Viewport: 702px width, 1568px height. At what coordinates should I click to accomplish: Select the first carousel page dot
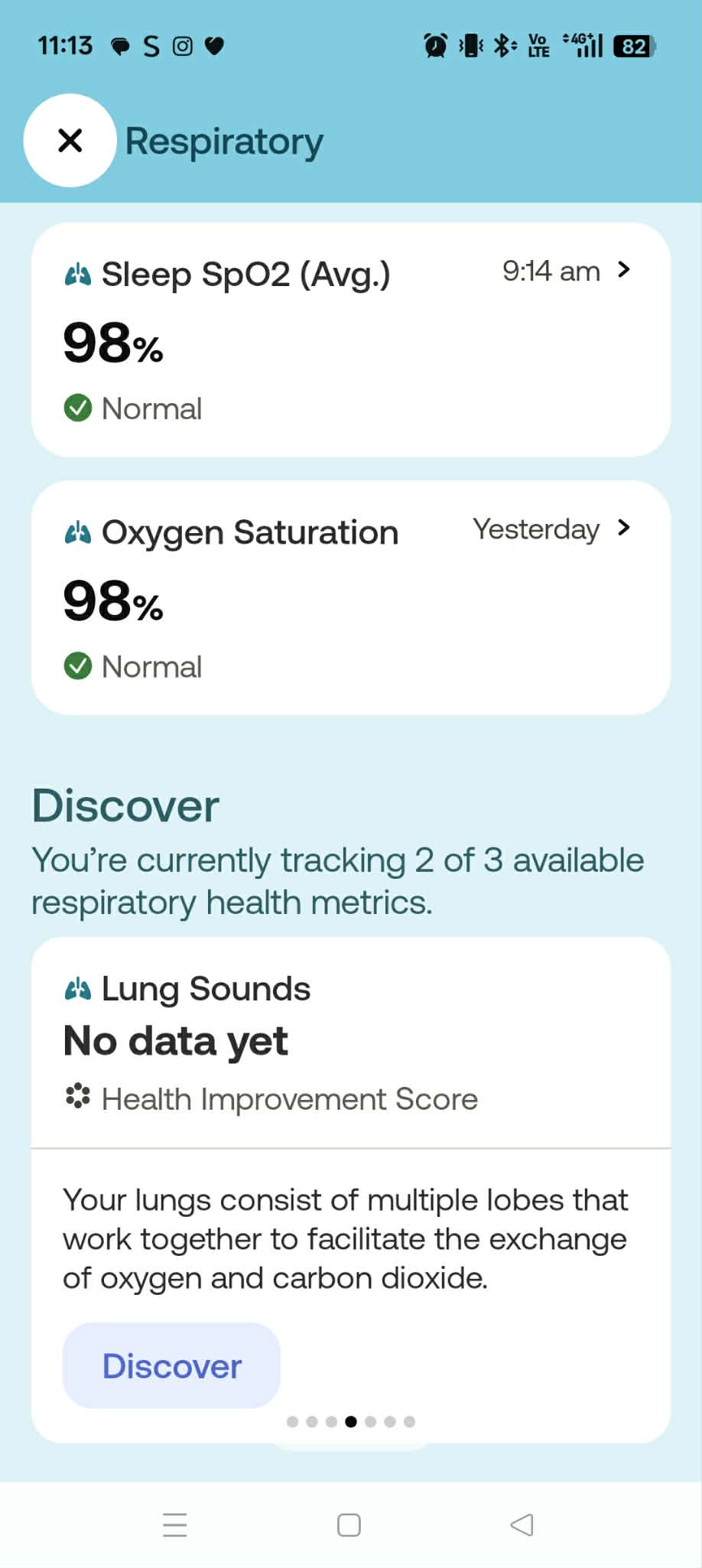[292, 1421]
